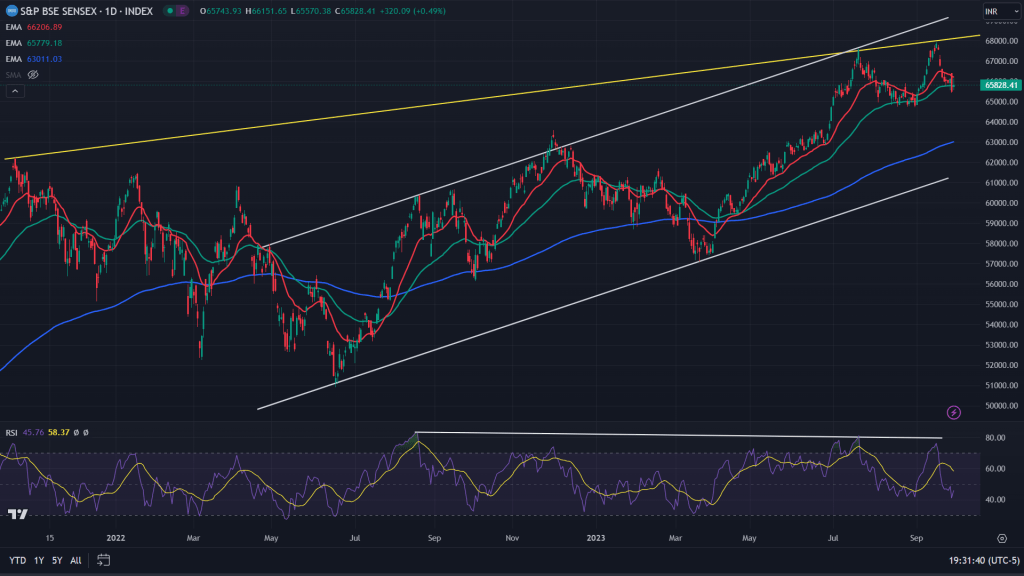Click the Ø icon in the RSI legend

point(76,433)
